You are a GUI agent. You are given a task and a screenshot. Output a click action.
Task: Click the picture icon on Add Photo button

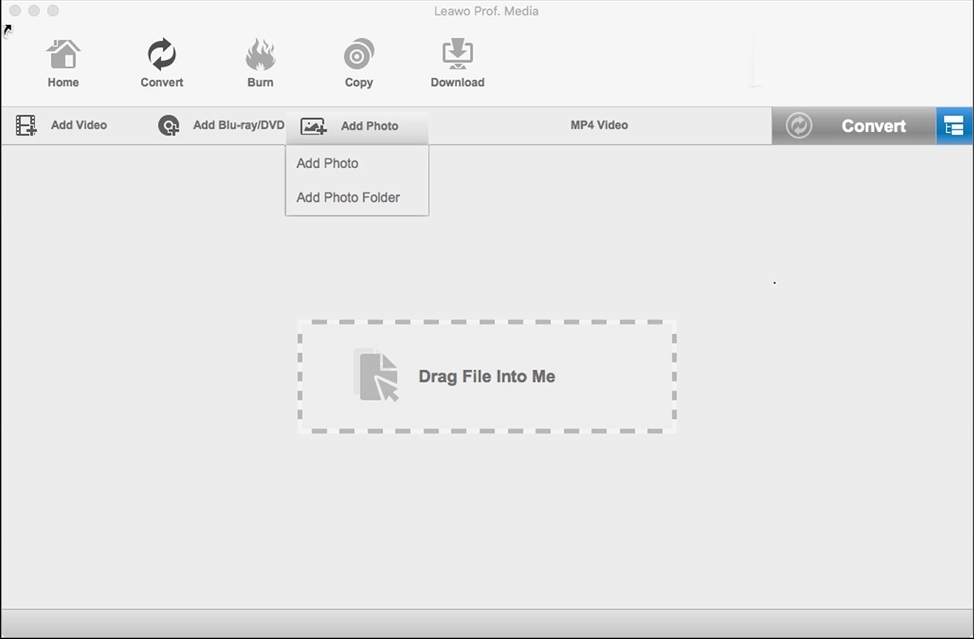pos(314,127)
